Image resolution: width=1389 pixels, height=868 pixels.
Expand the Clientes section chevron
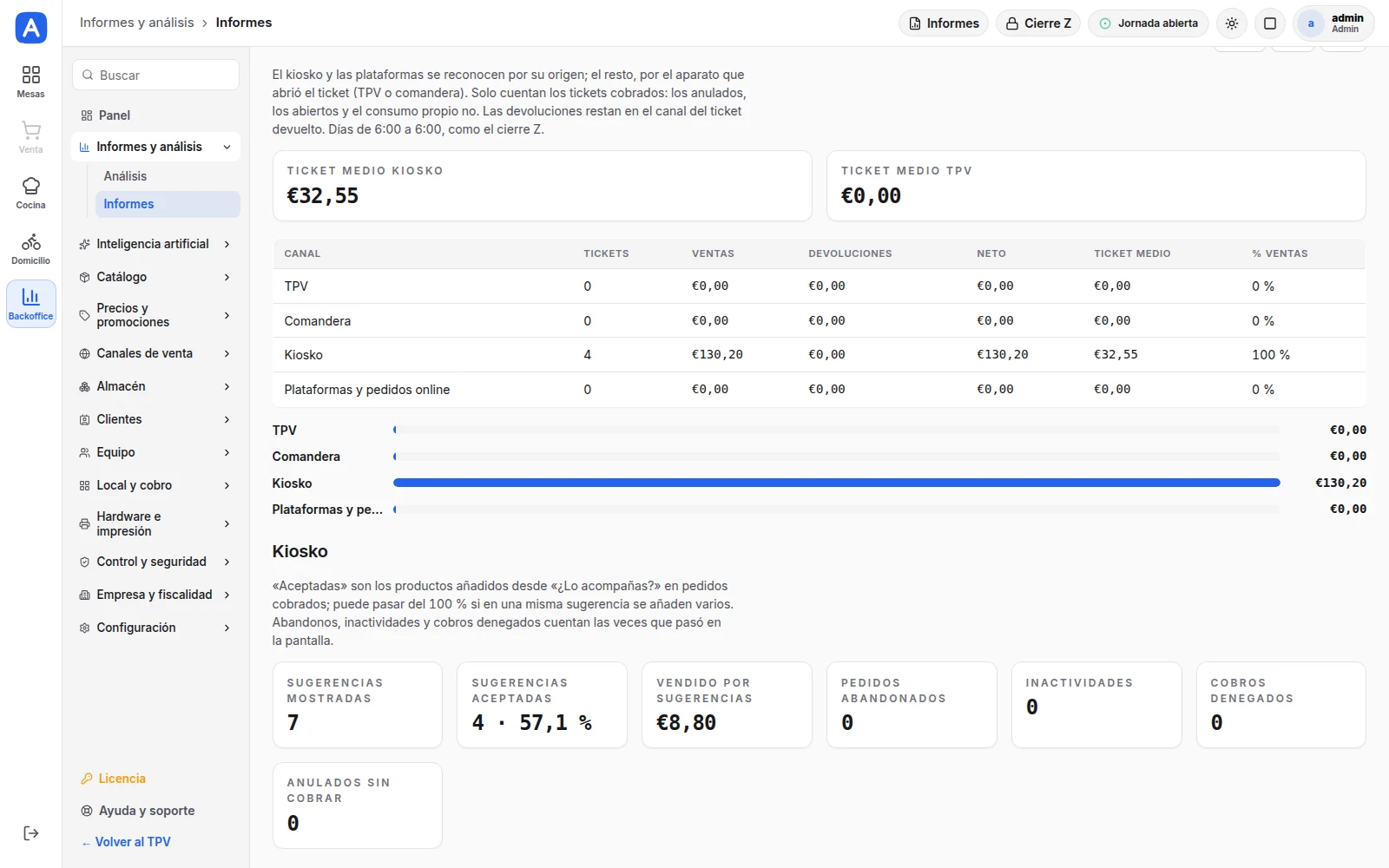[x=227, y=419]
